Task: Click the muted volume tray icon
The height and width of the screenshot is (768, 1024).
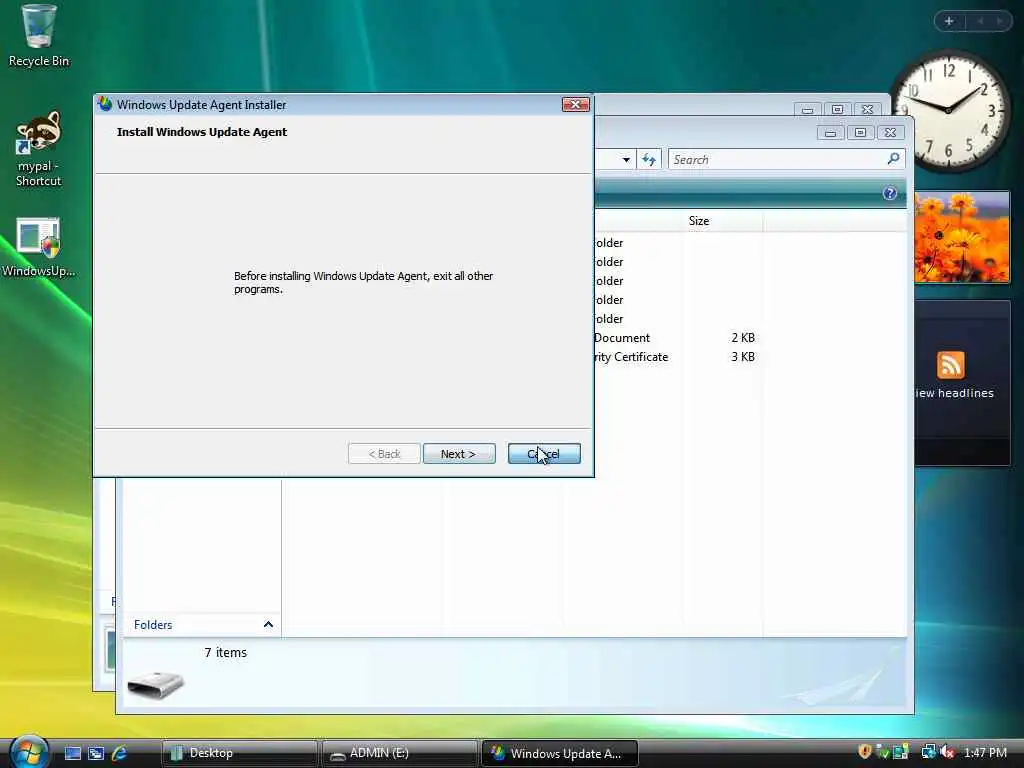Action: (947, 752)
